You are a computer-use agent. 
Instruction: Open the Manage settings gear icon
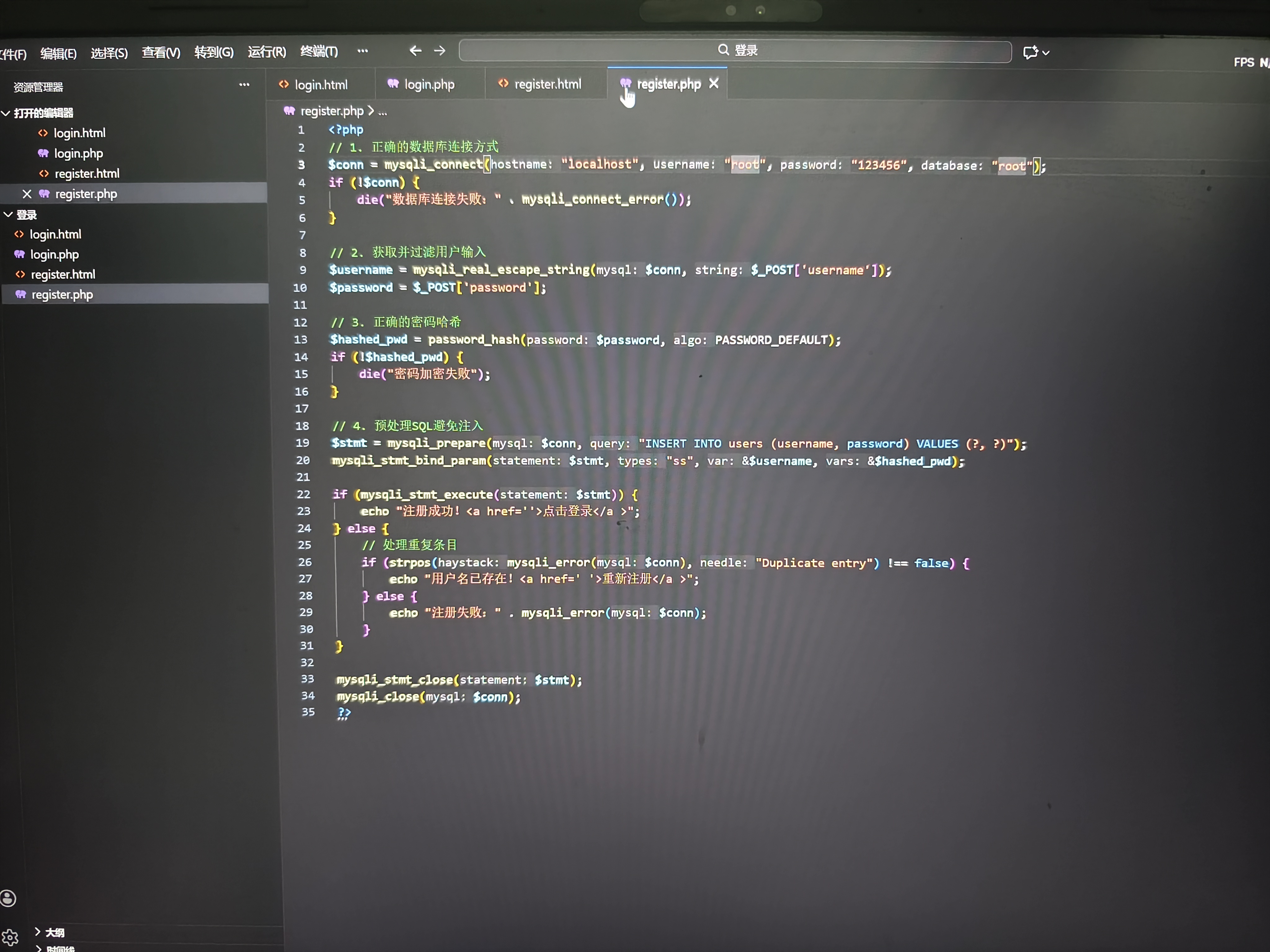coord(10,938)
